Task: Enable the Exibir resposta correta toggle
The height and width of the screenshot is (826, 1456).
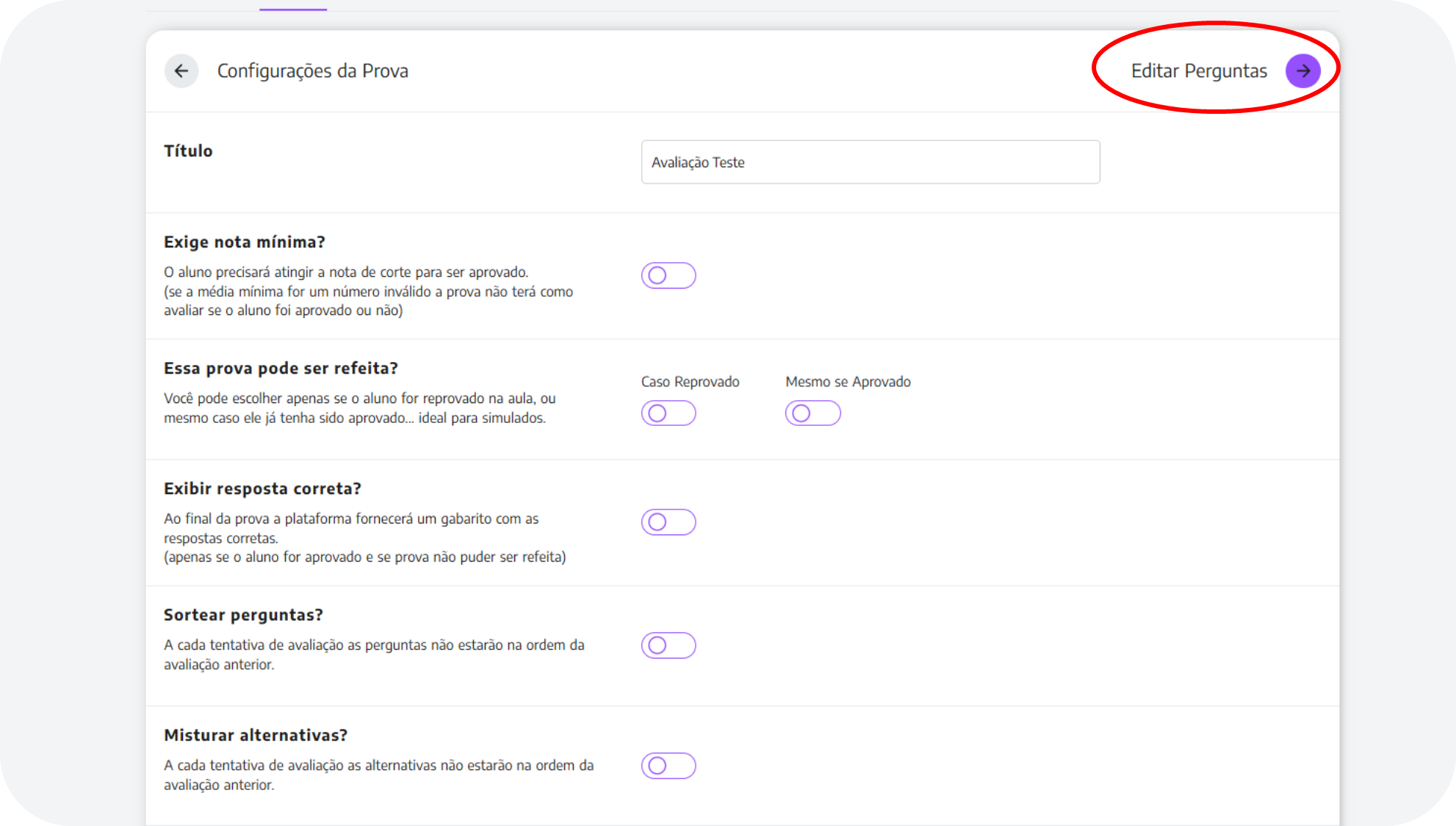Action: pos(668,522)
